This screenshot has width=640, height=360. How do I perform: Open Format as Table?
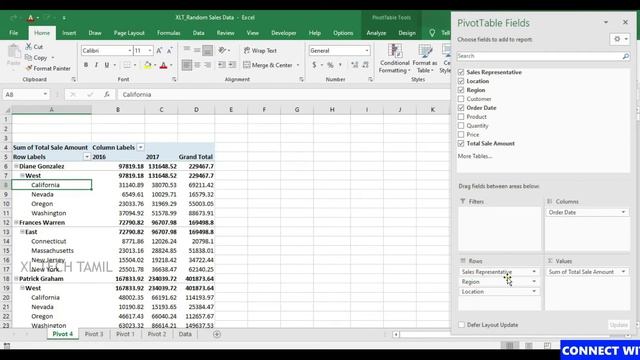(424, 58)
